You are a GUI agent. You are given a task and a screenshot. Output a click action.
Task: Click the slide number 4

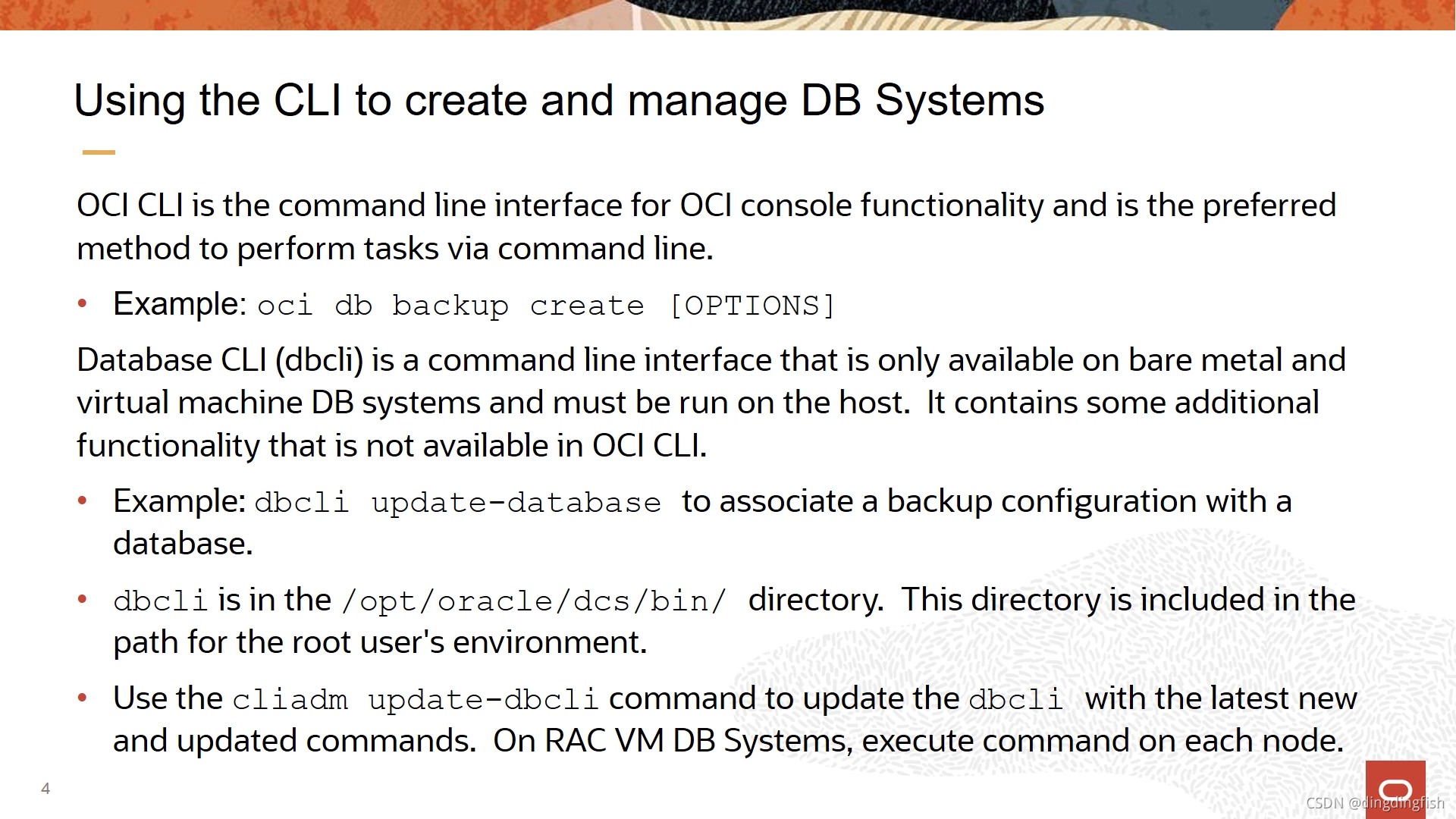(x=45, y=789)
